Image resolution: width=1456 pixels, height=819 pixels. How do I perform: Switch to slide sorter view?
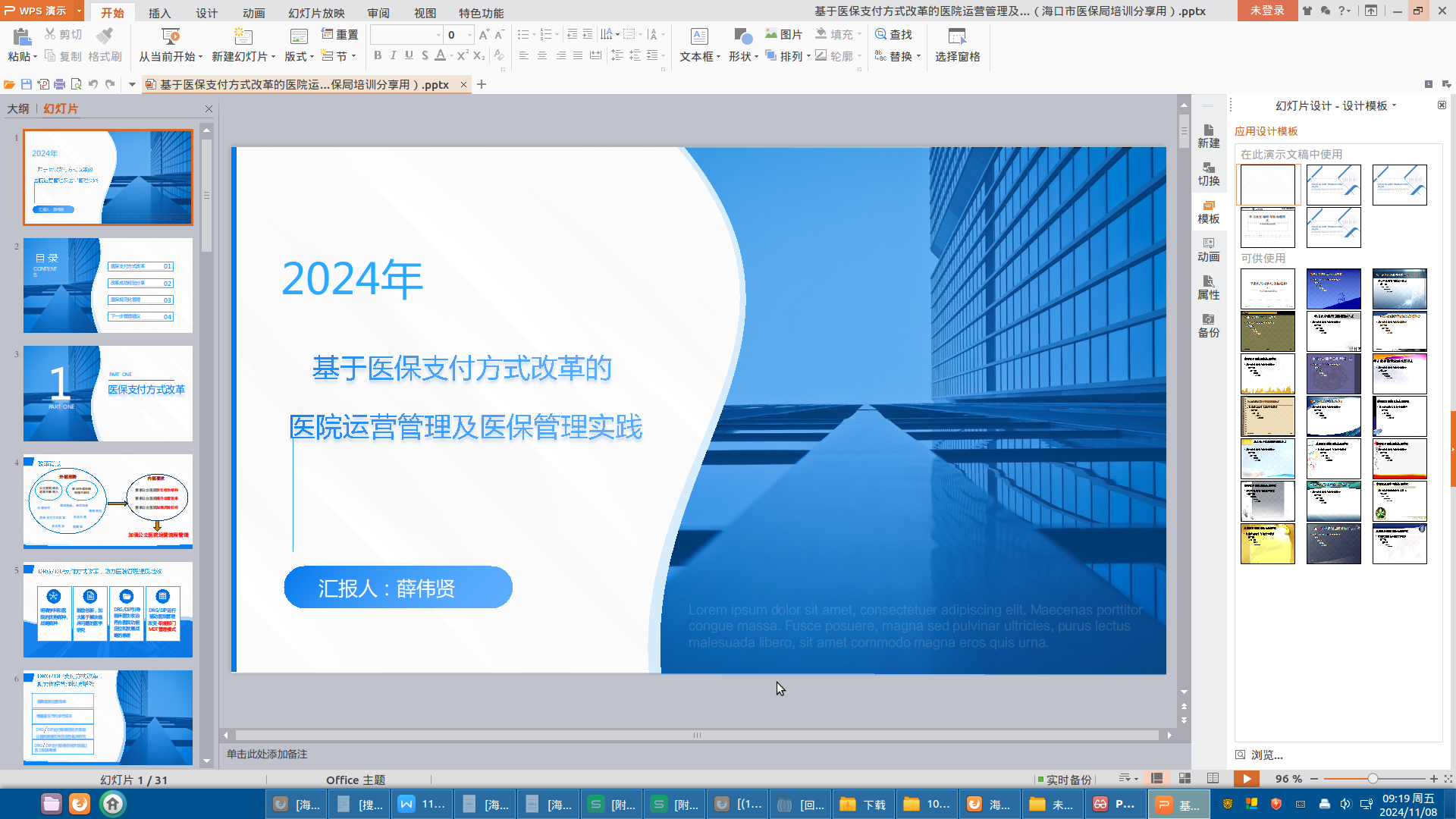(1185, 779)
